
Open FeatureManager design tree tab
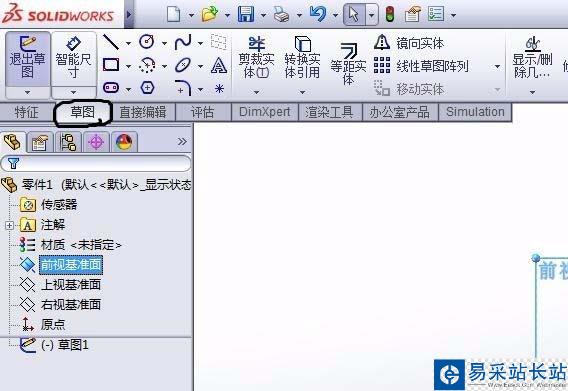point(13,142)
